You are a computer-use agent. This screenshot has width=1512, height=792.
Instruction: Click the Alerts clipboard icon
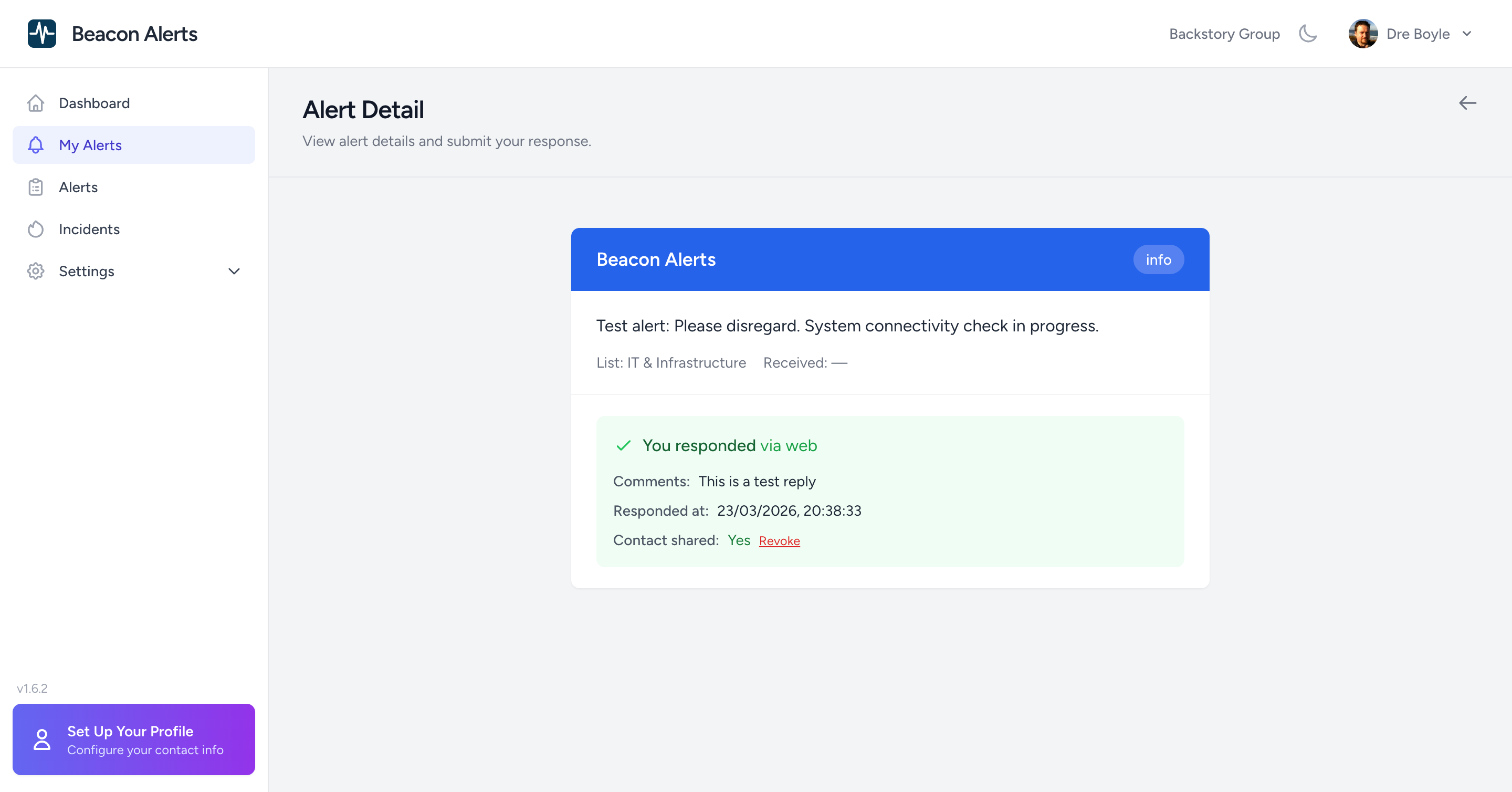tap(36, 187)
